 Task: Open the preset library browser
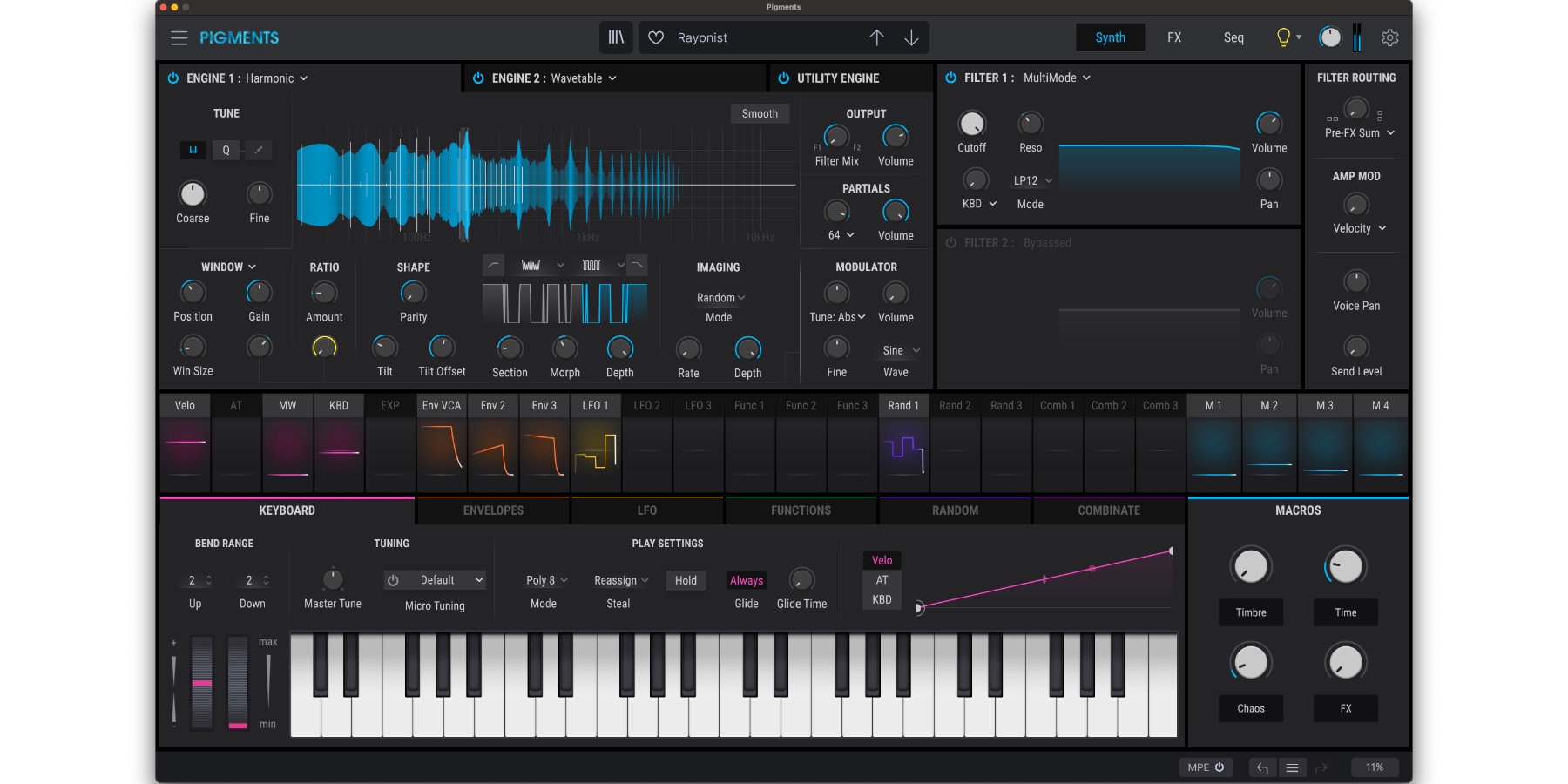616,37
